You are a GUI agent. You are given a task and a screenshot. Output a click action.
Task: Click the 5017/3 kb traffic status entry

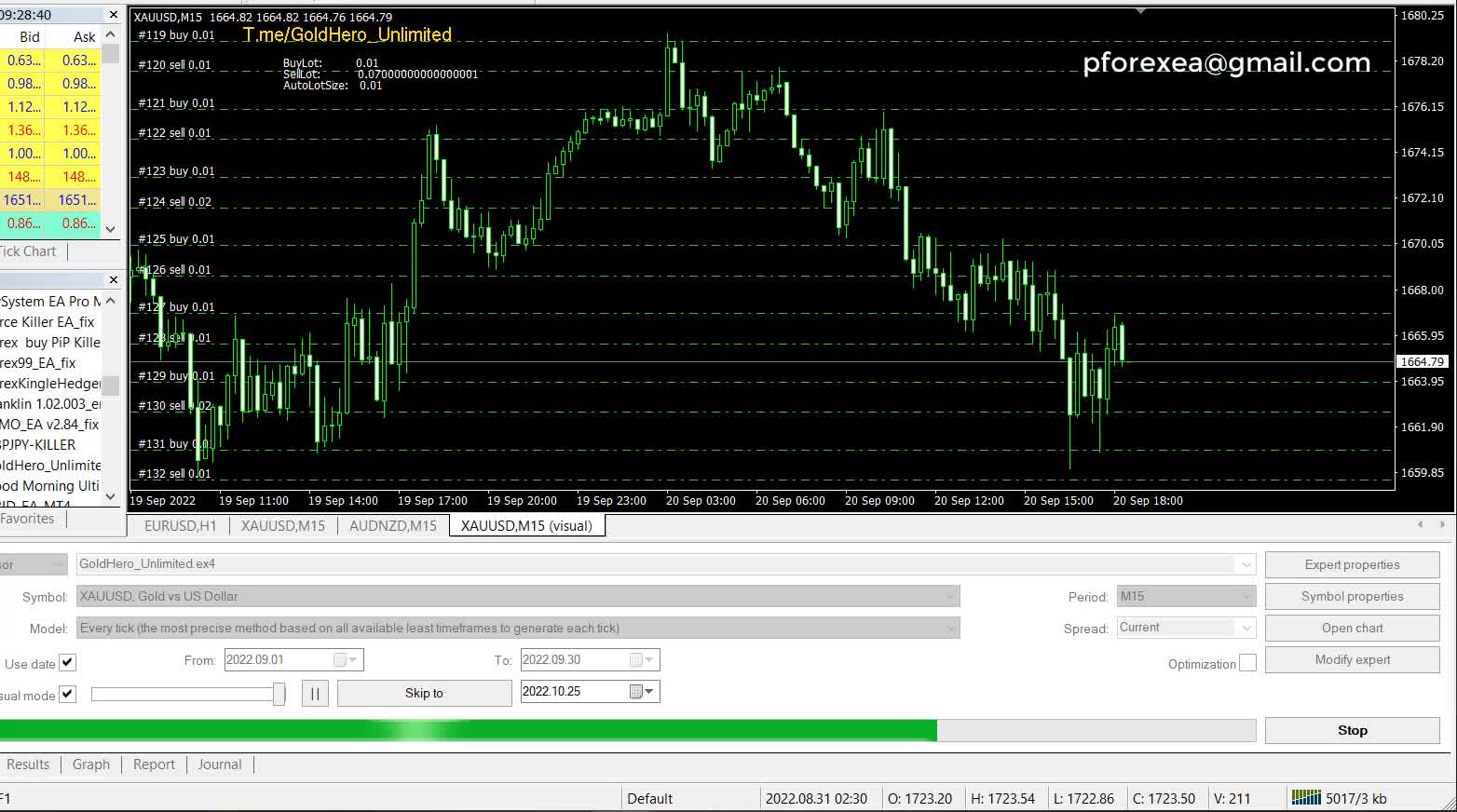pos(1355,798)
